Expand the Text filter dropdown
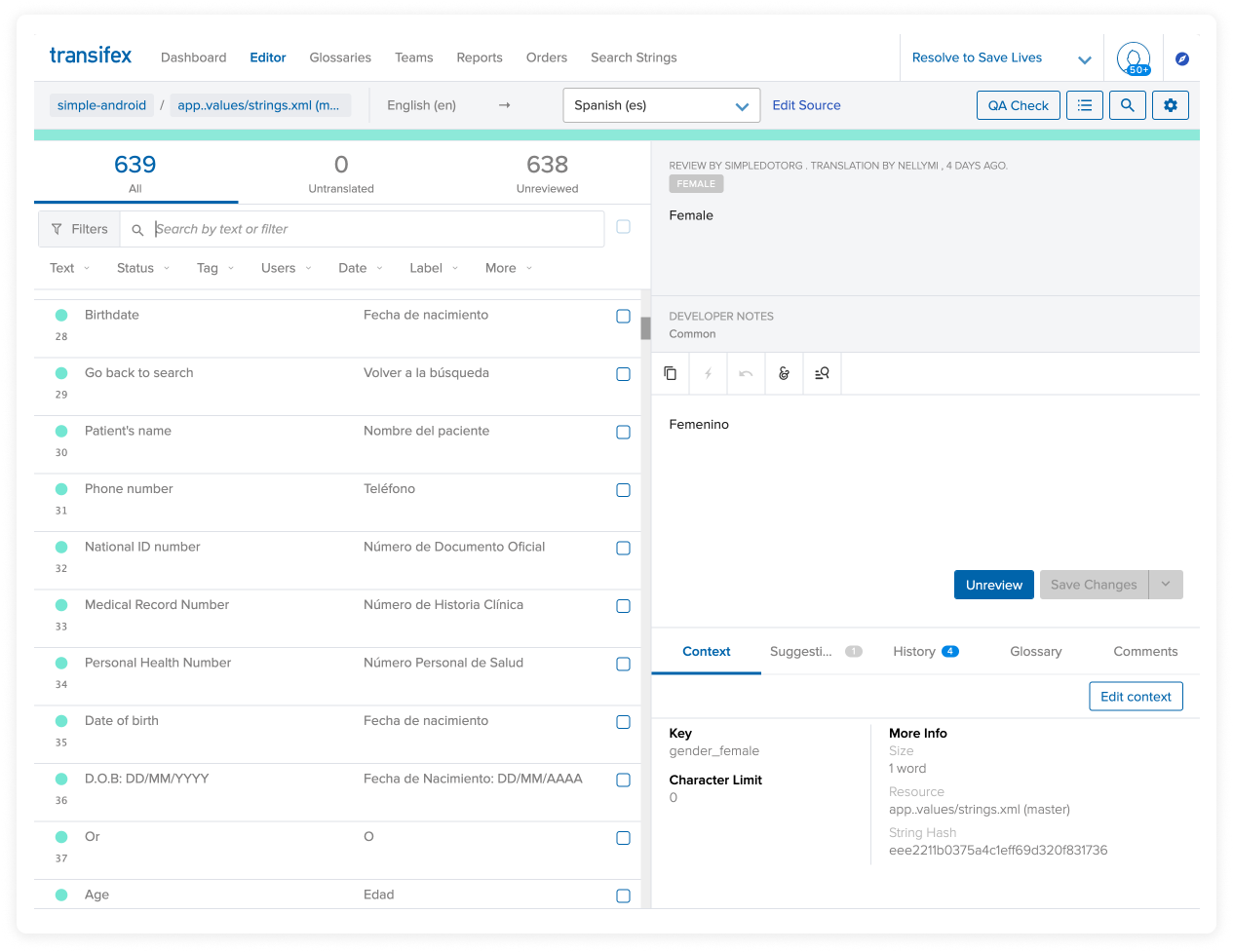The image size is (1233, 952). [x=69, y=268]
